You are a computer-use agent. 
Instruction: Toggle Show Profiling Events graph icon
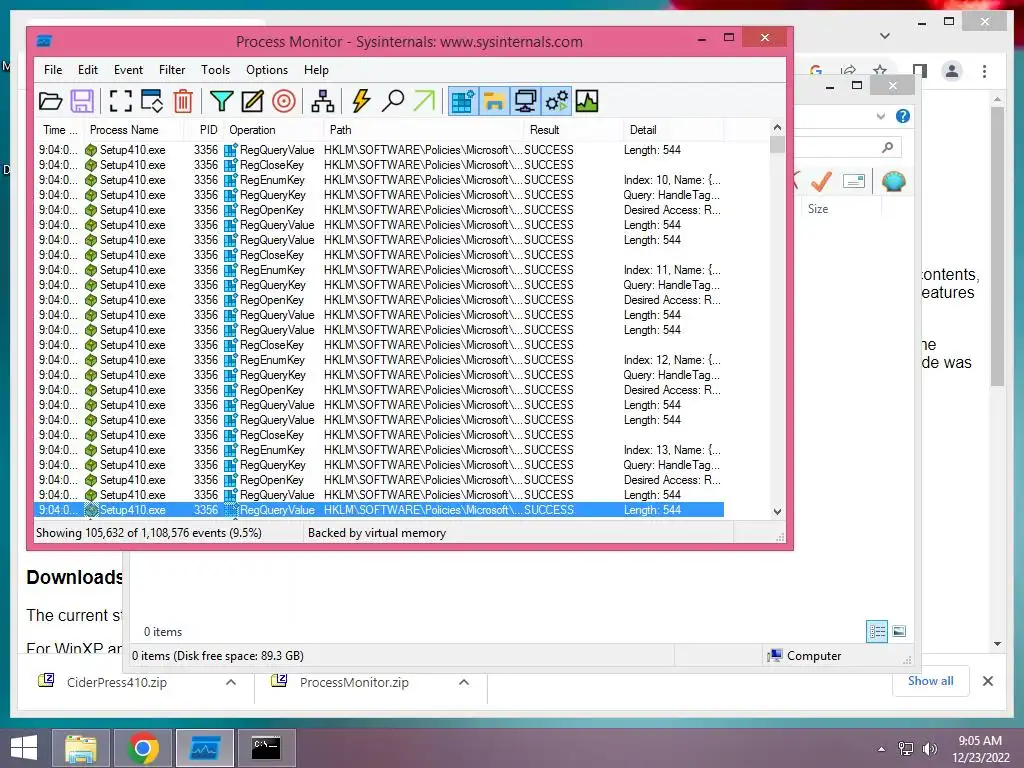click(587, 101)
